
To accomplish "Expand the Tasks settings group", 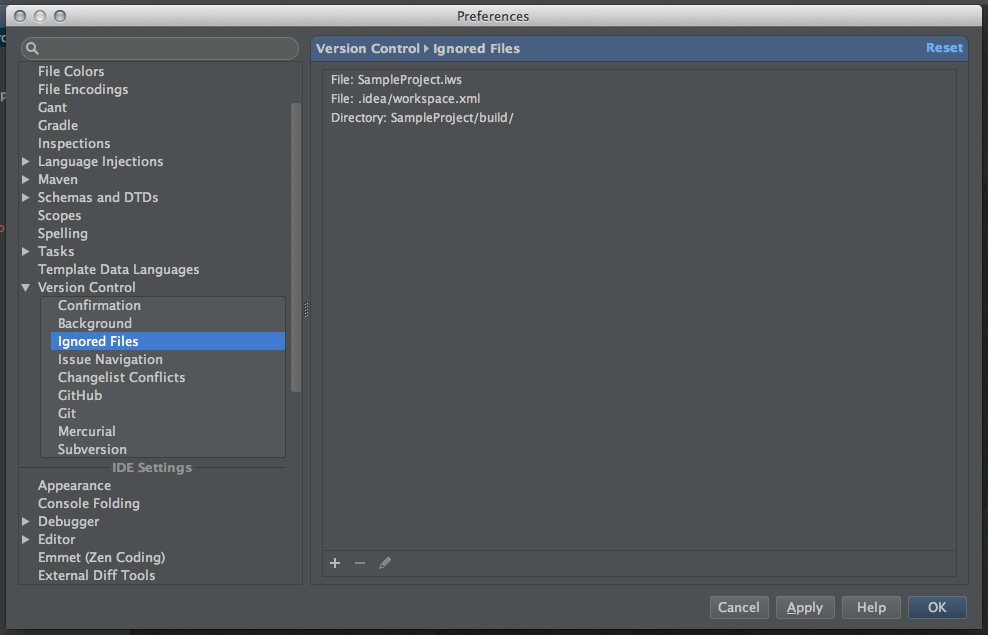I will (25, 251).
